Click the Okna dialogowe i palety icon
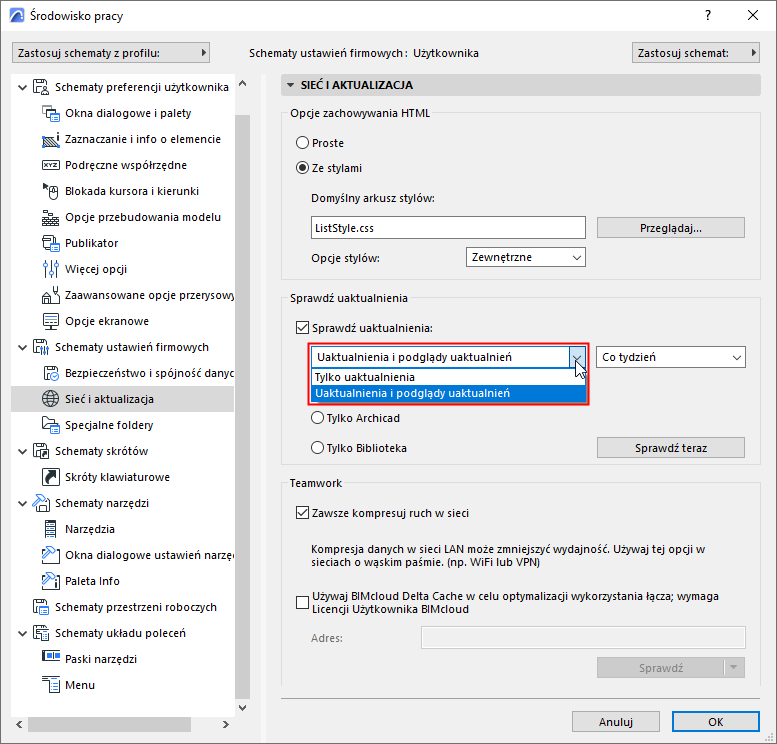Screen dimensions: 777x744 tap(51, 113)
